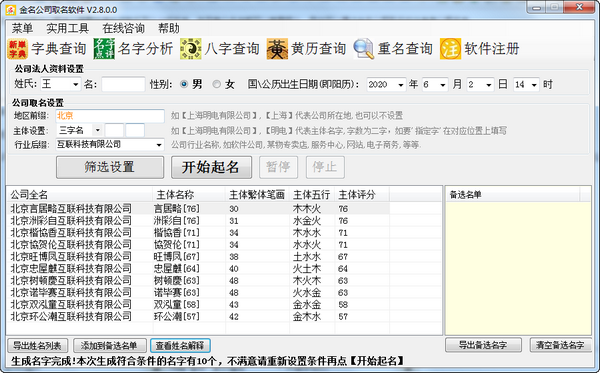Click the 木木火 five elements cell
The image size is (600, 373).
pyautogui.click(x=307, y=208)
